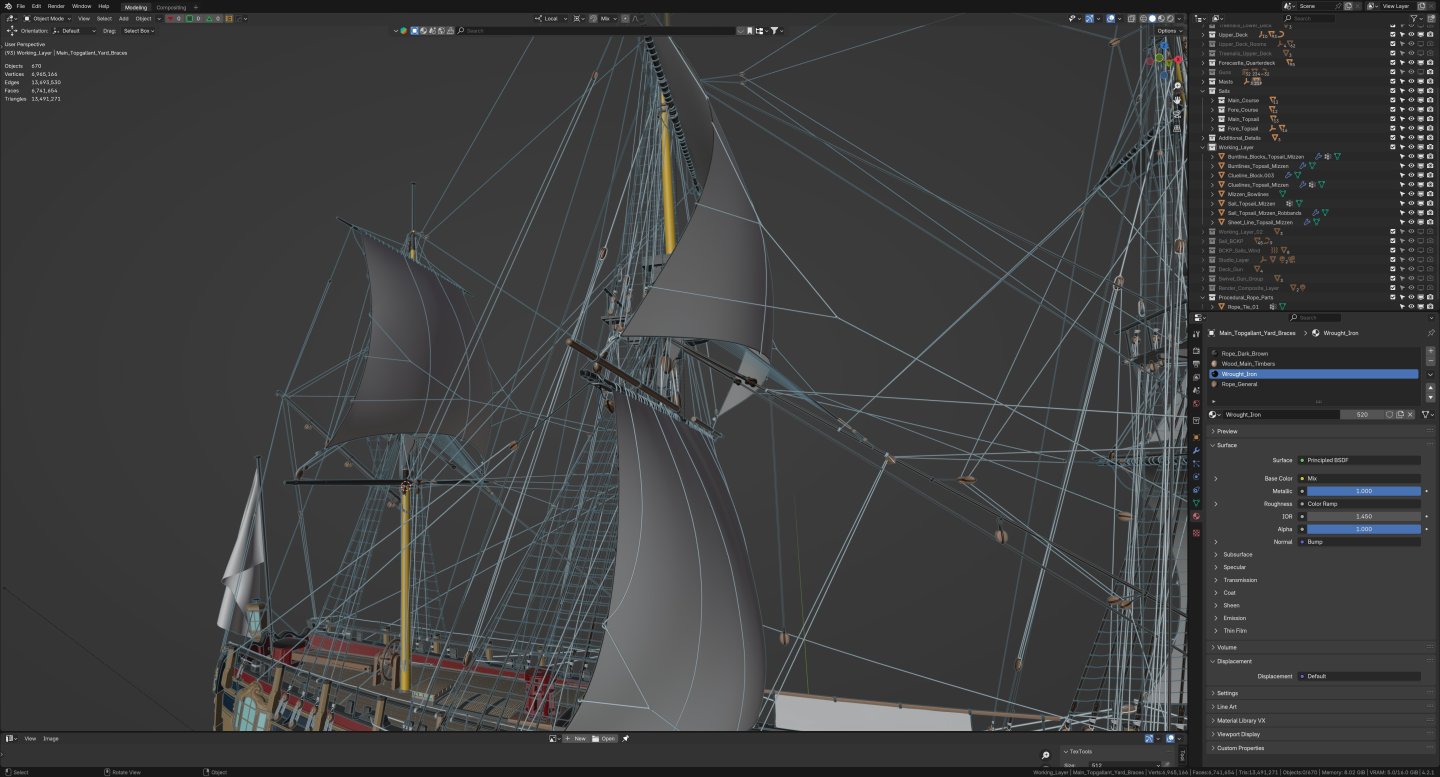The height and width of the screenshot is (777, 1440).
Task: Open the Drag Select Box dropdown
Action: click(139, 30)
